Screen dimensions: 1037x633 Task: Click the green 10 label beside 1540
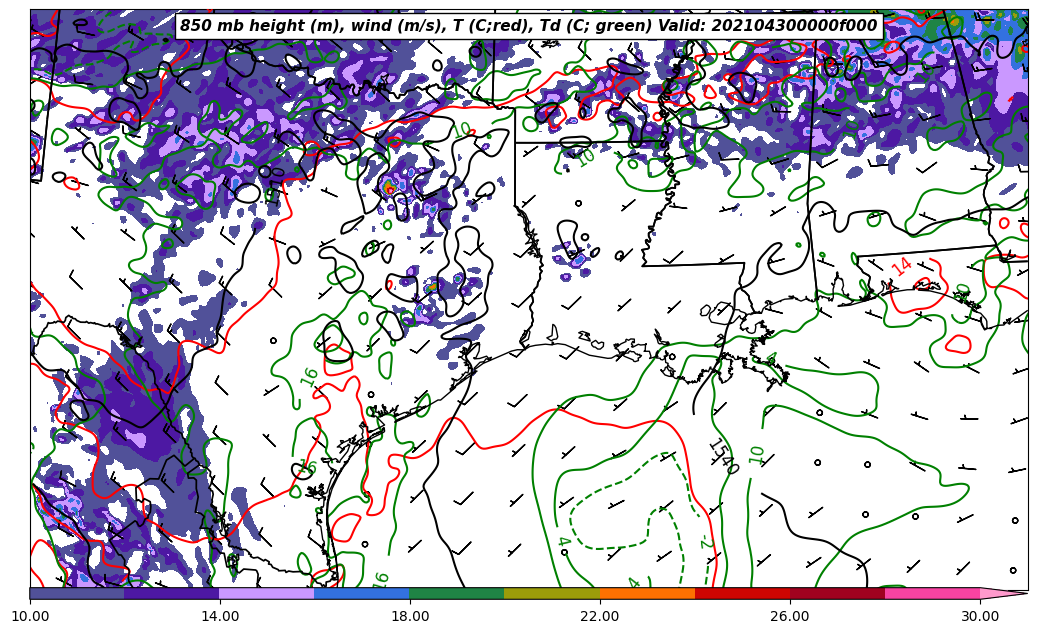(x=757, y=454)
